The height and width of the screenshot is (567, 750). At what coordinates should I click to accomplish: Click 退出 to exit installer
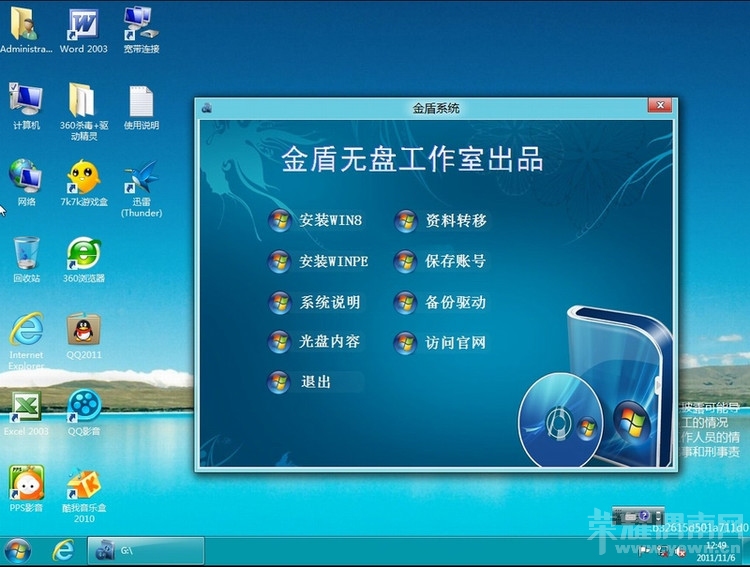[x=315, y=382]
